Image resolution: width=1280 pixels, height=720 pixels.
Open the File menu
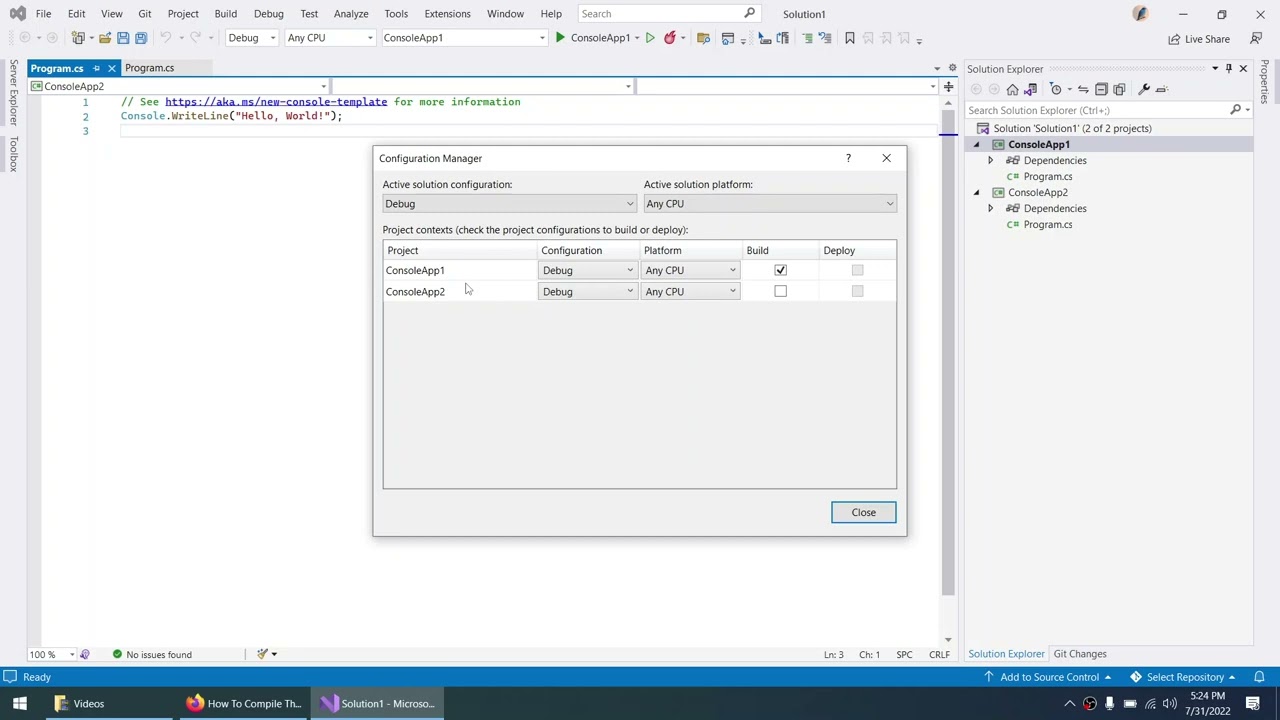43,14
